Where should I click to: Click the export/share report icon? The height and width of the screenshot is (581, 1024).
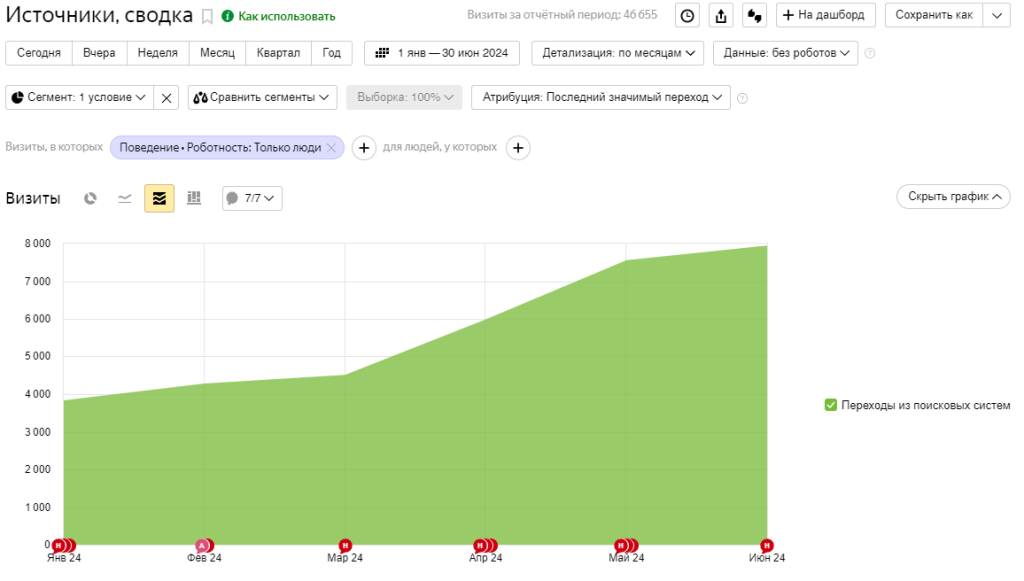[721, 15]
